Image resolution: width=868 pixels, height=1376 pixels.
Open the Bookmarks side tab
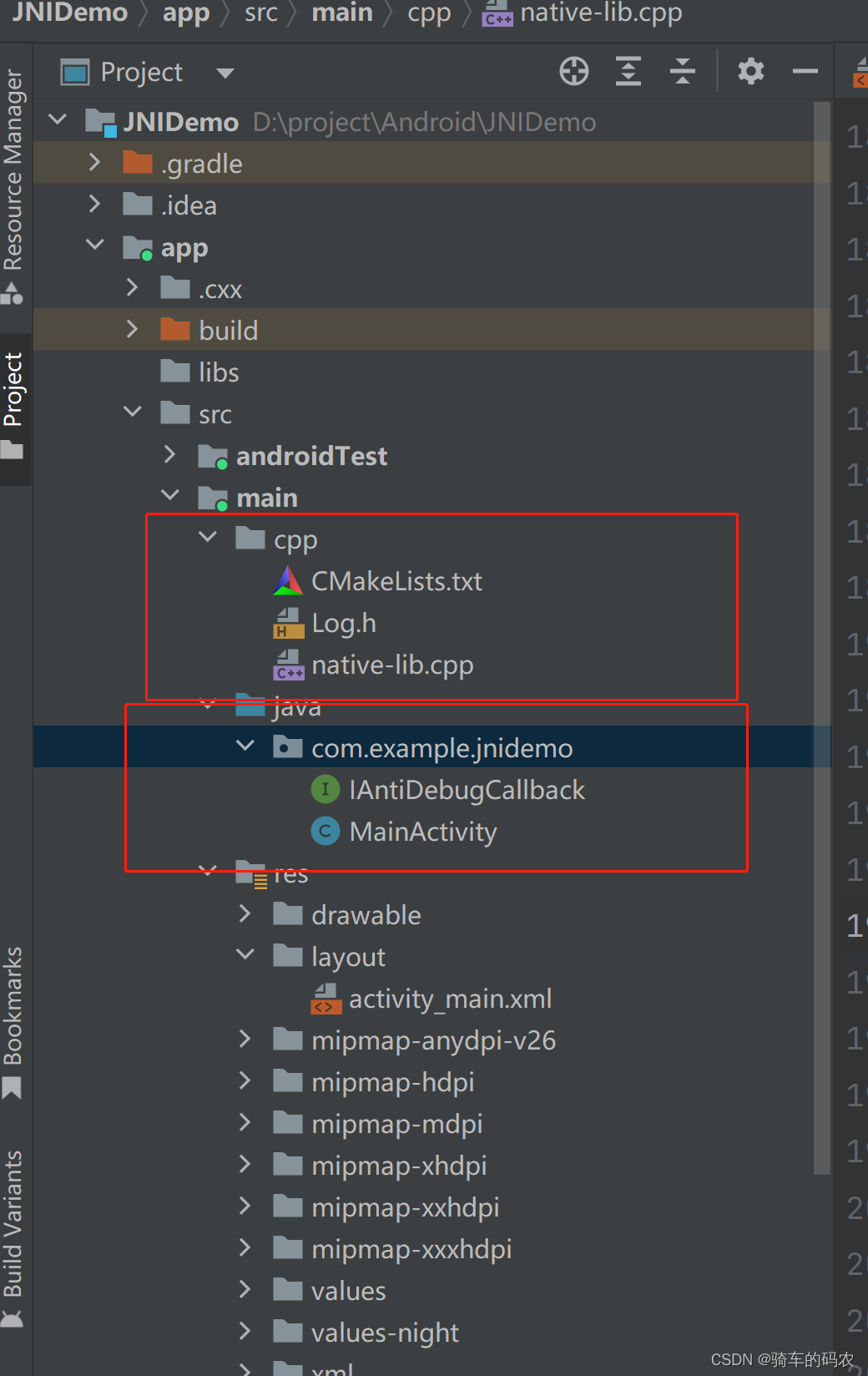coord(13,1021)
